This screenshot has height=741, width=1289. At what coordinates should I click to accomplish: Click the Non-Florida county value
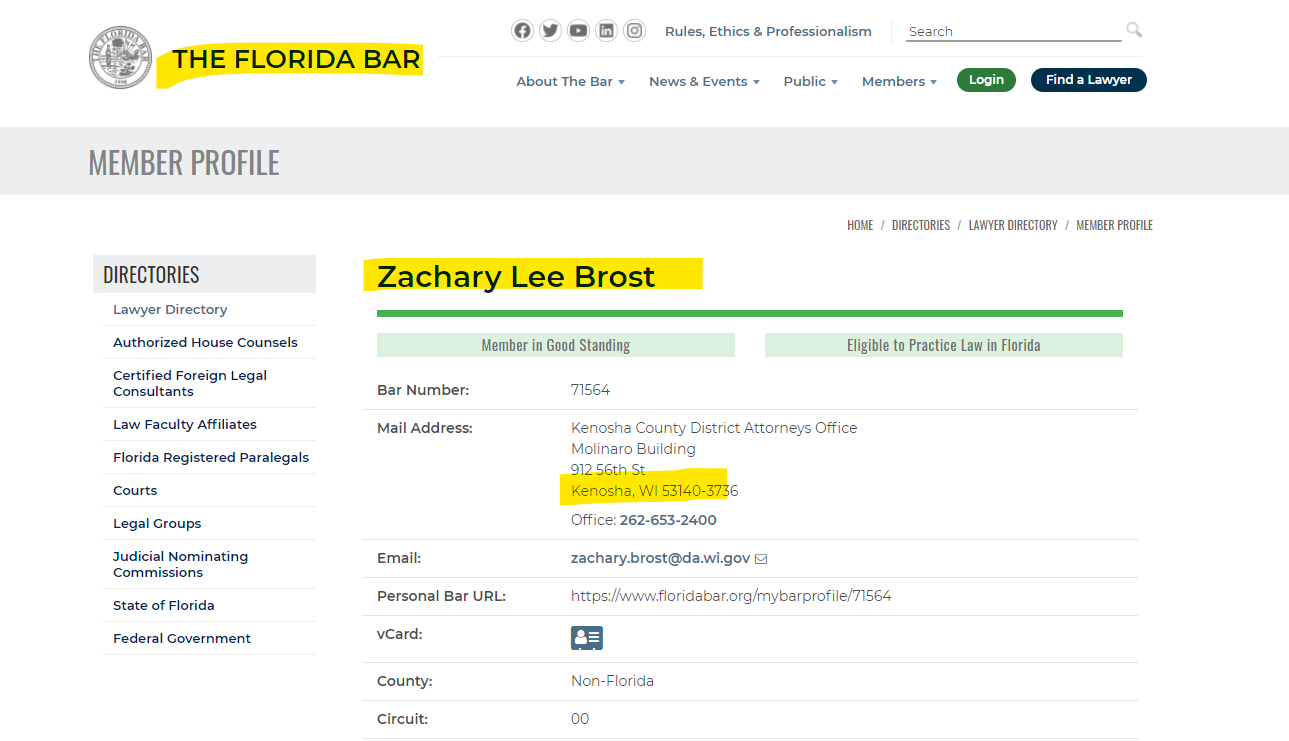tap(612, 681)
